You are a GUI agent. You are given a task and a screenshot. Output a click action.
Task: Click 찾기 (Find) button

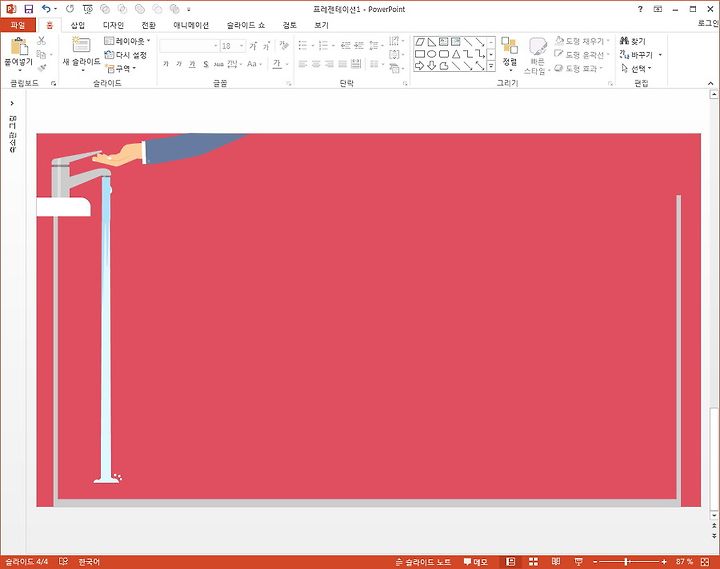(633, 41)
